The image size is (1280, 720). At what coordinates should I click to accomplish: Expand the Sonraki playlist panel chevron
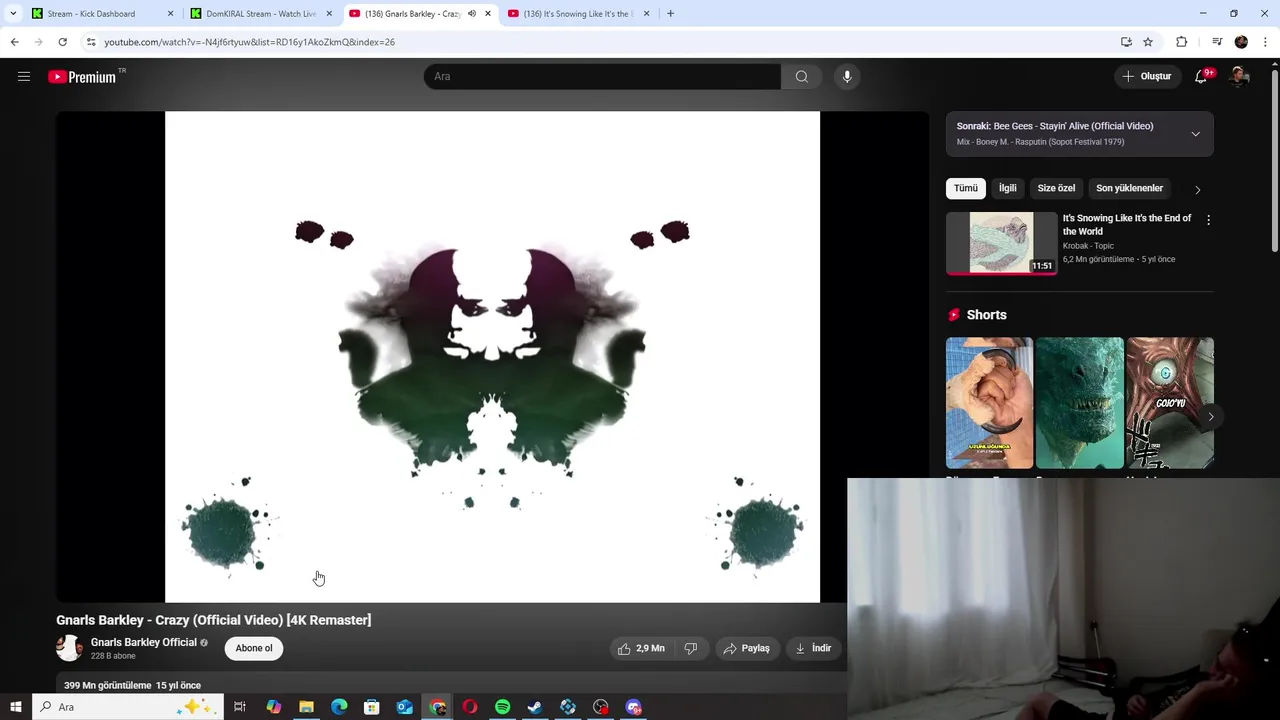[x=1195, y=134]
